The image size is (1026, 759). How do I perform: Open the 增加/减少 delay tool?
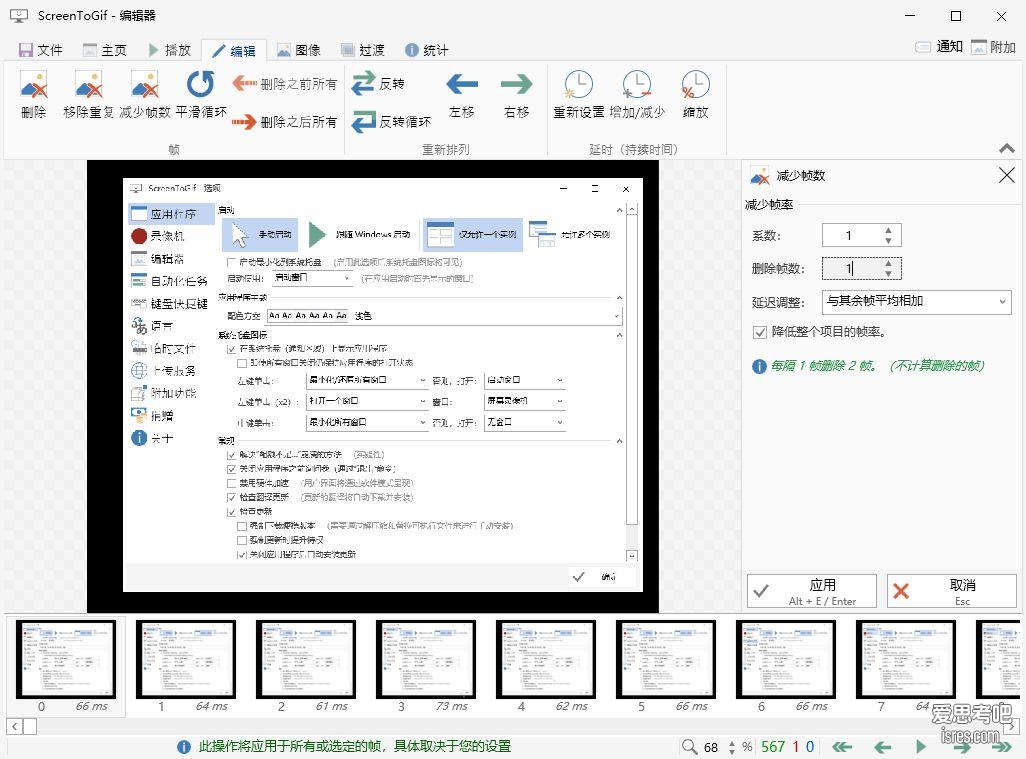[637, 95]
